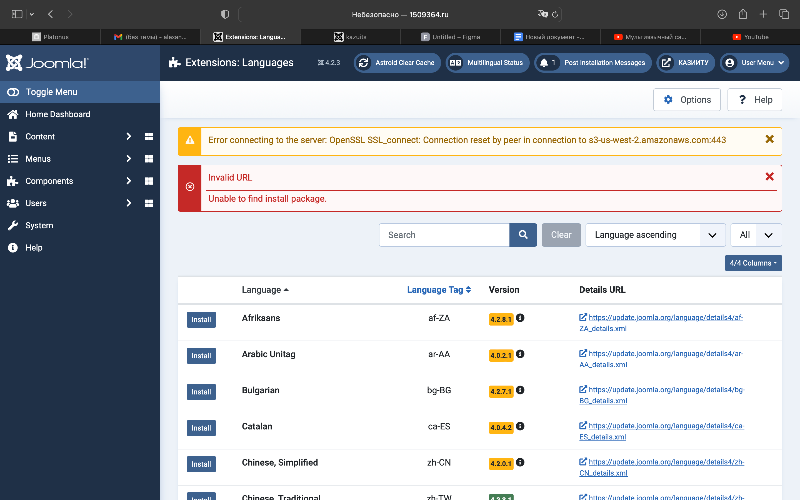
Task: Click the Astroid Clear Cache button
Action: click(x=397, y=63)
